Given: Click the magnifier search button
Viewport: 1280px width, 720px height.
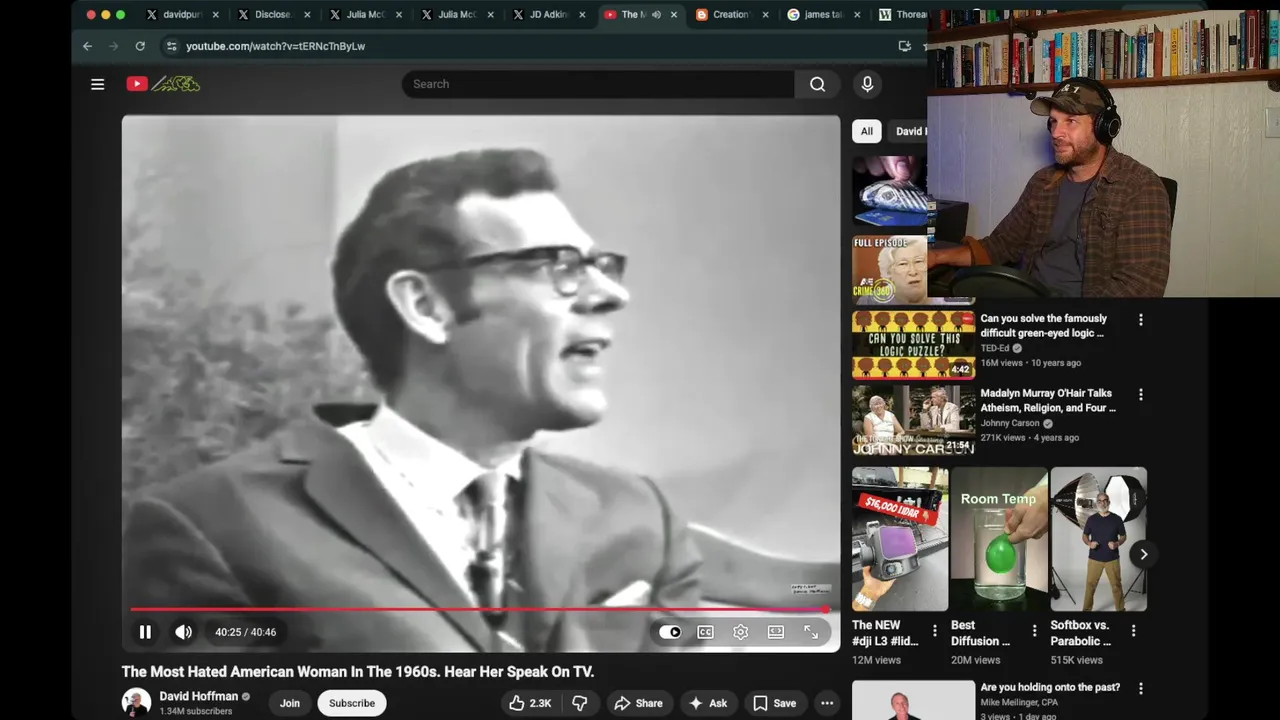Looking at the screenshot, I should (x=818, y=84).
